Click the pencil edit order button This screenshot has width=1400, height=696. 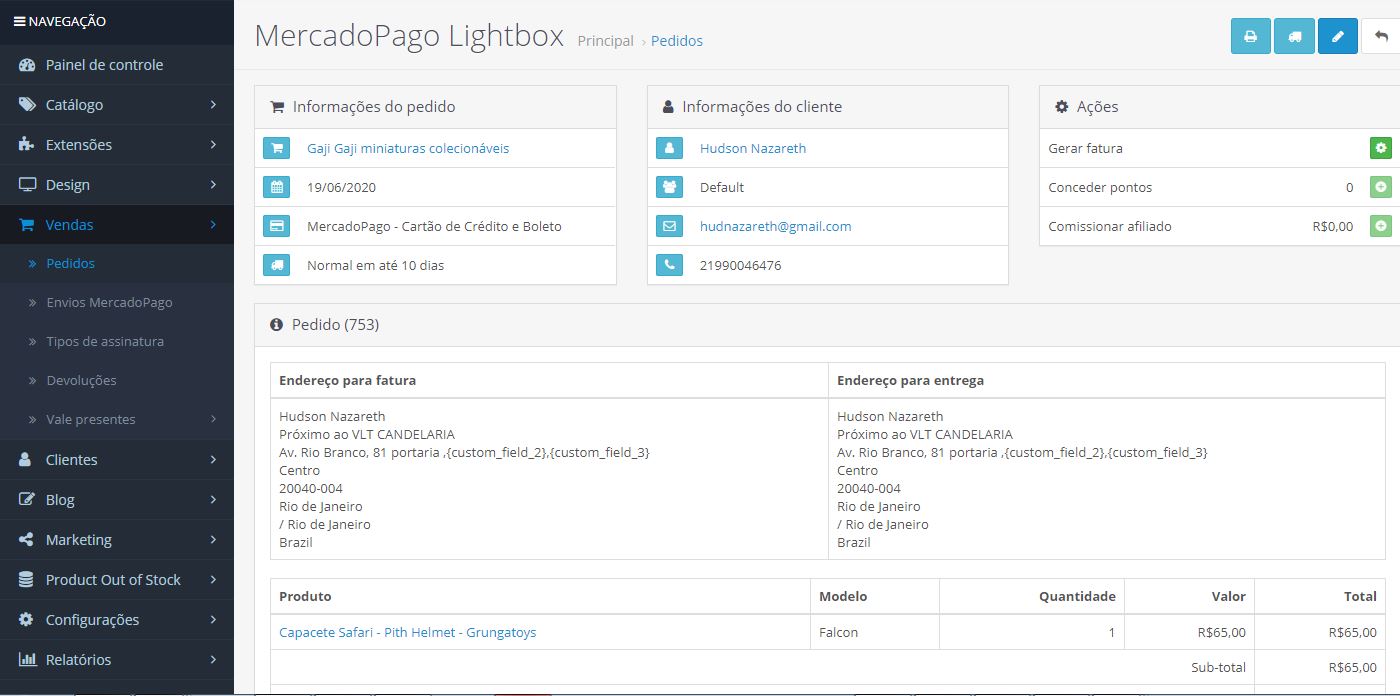tap(1338, 36)
